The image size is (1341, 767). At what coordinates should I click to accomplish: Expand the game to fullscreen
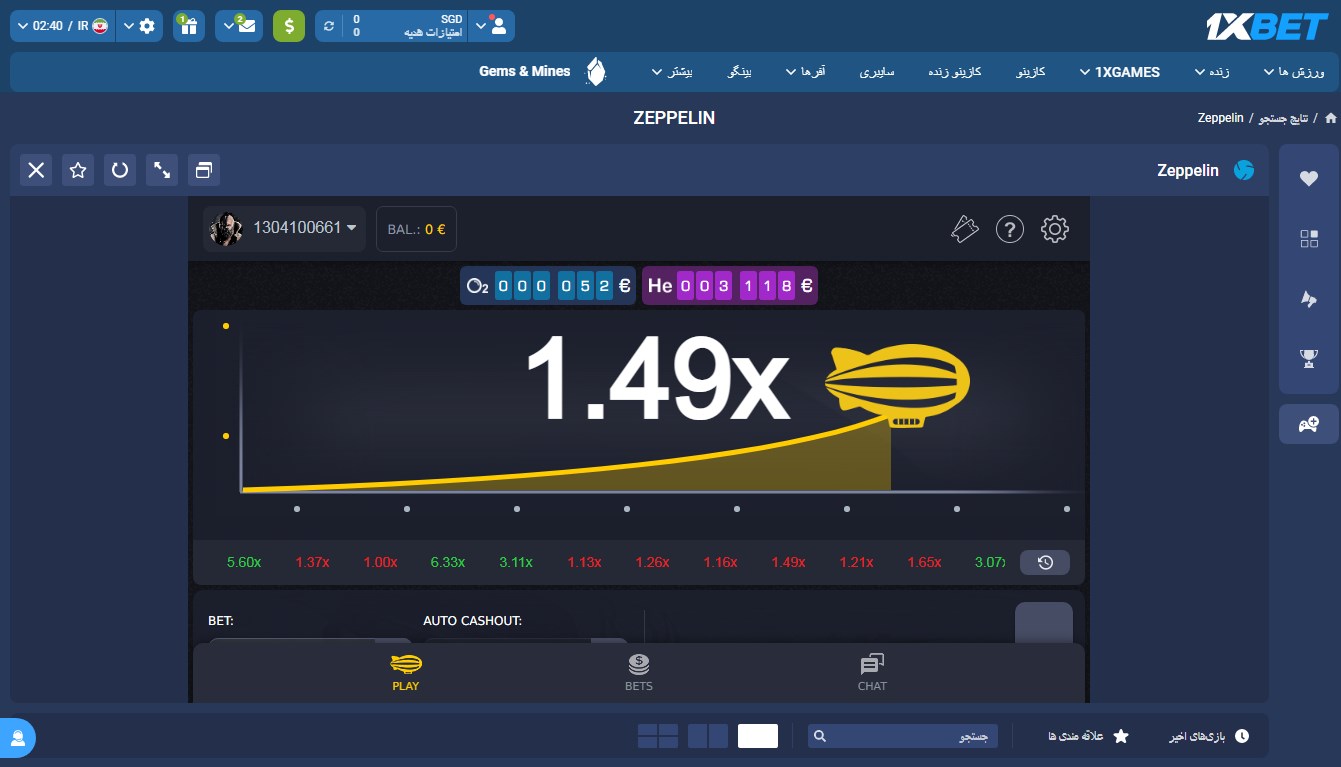pos(162,170)
